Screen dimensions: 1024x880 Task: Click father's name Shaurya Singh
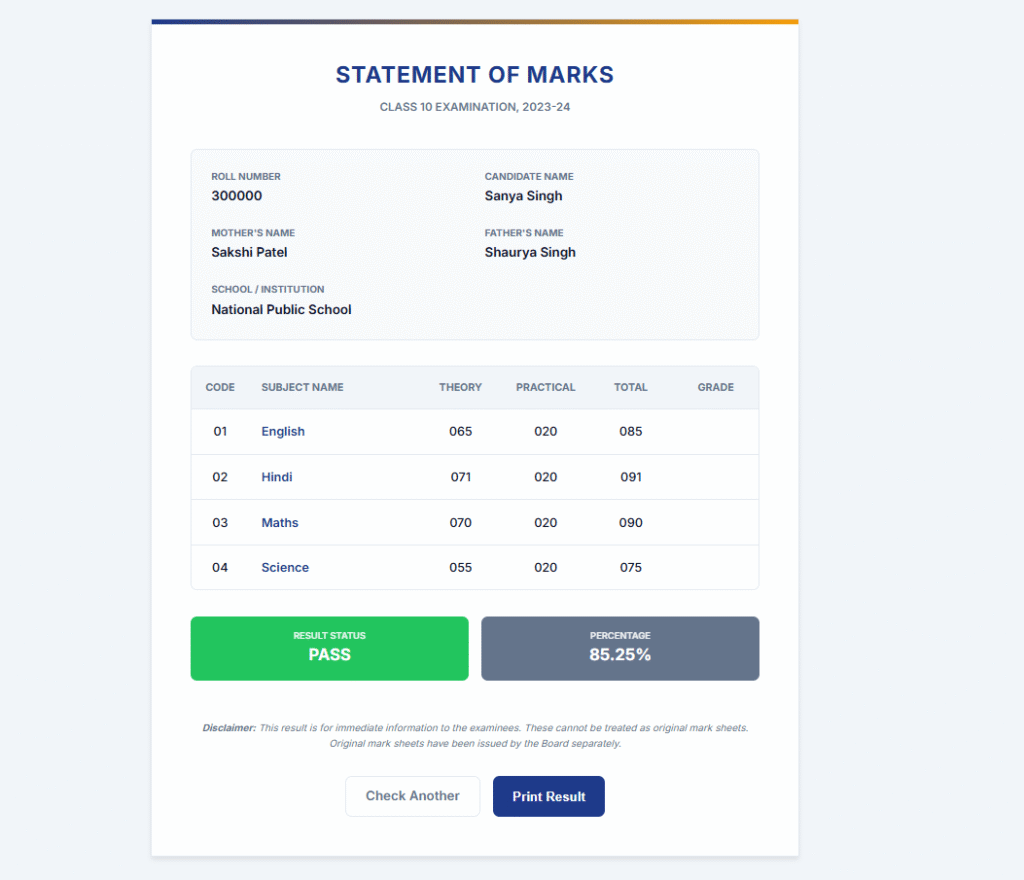(530, 252)
